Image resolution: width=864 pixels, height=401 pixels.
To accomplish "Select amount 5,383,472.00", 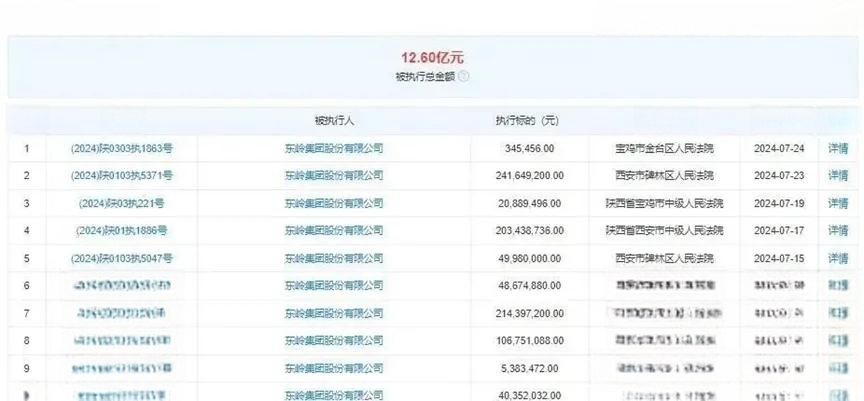I will click(x=530, y=368).
